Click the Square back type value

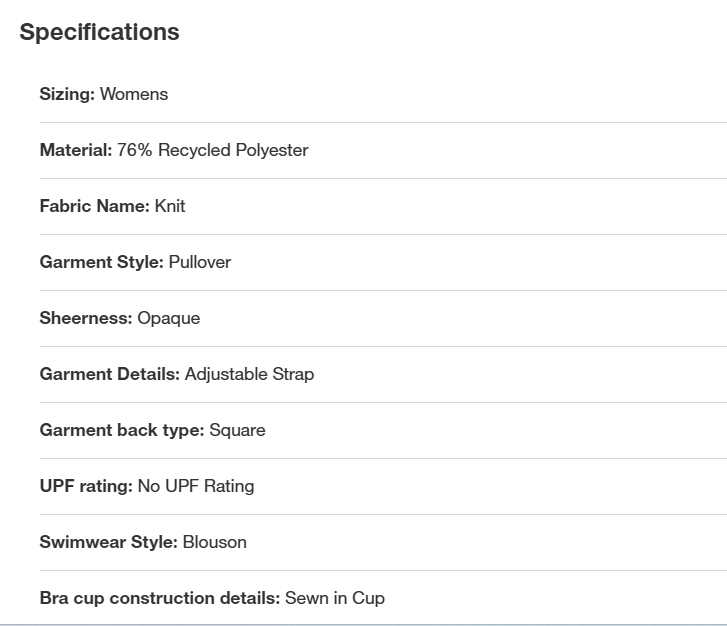pos(237,430)
